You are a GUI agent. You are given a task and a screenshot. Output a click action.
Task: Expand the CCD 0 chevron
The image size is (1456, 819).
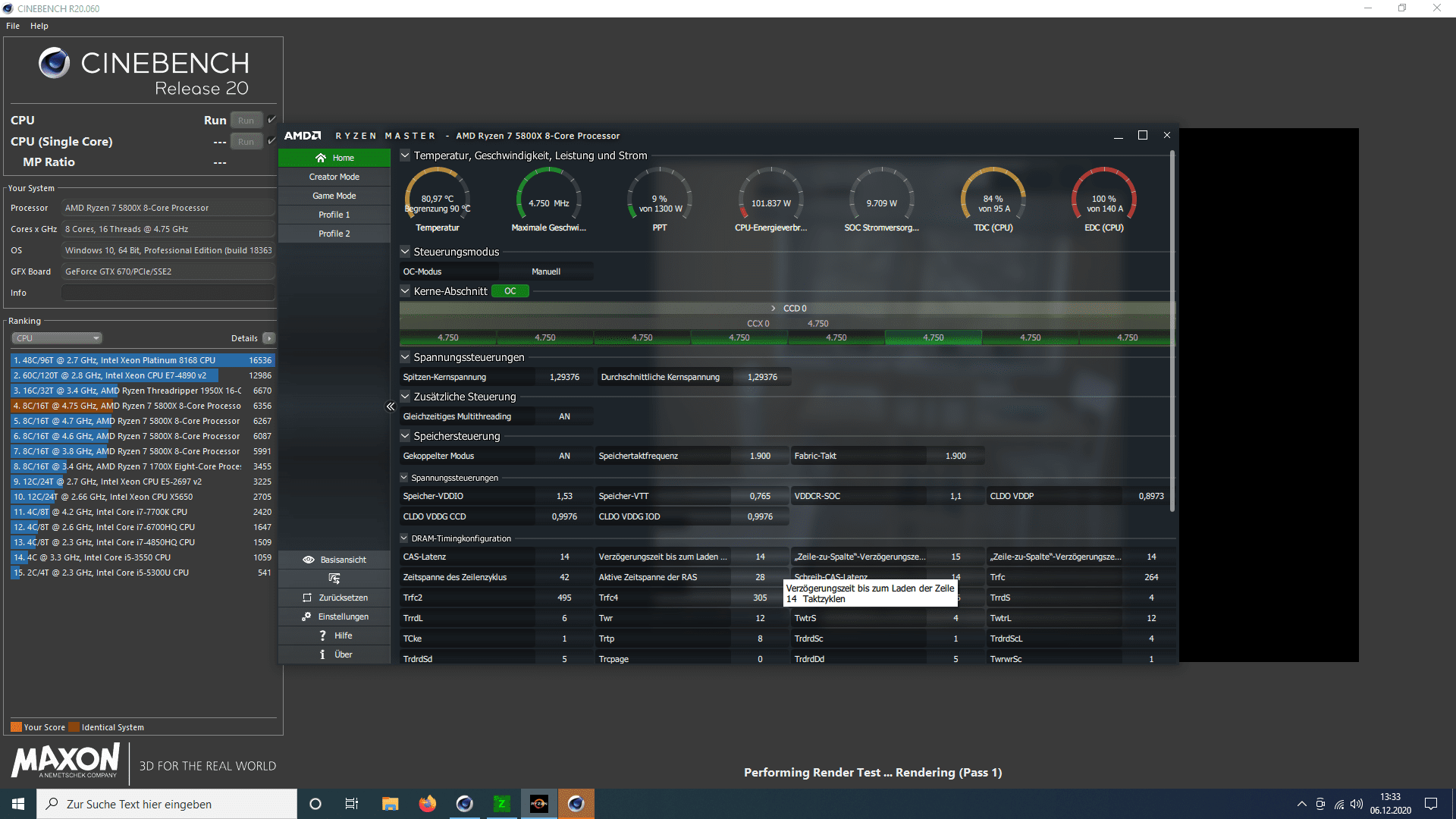click(x=773, y=309)
